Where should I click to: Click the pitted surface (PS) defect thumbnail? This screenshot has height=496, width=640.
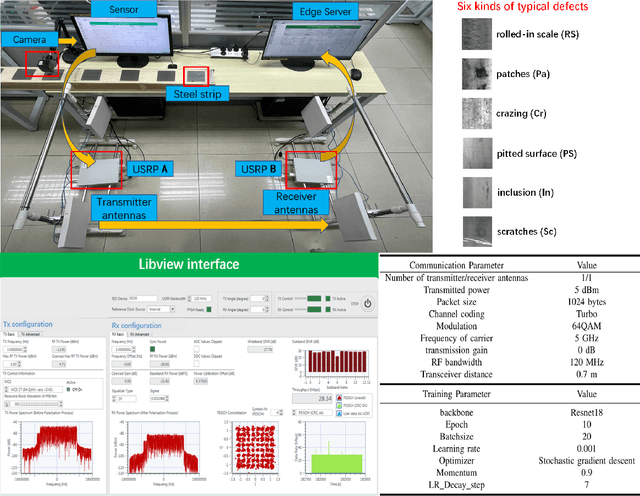tap(478, 153)
